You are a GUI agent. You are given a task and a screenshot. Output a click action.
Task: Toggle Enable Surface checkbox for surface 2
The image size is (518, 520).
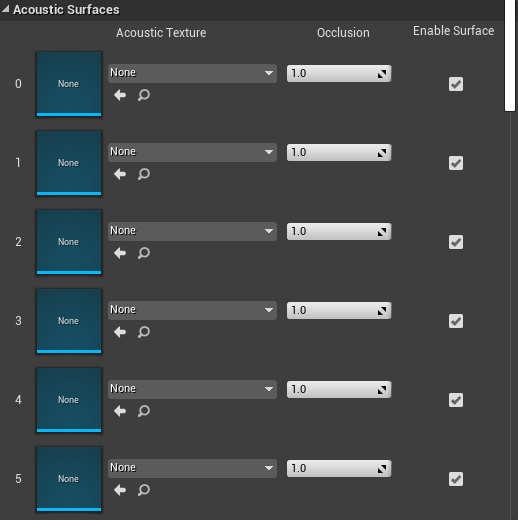[x=456, y=242]
